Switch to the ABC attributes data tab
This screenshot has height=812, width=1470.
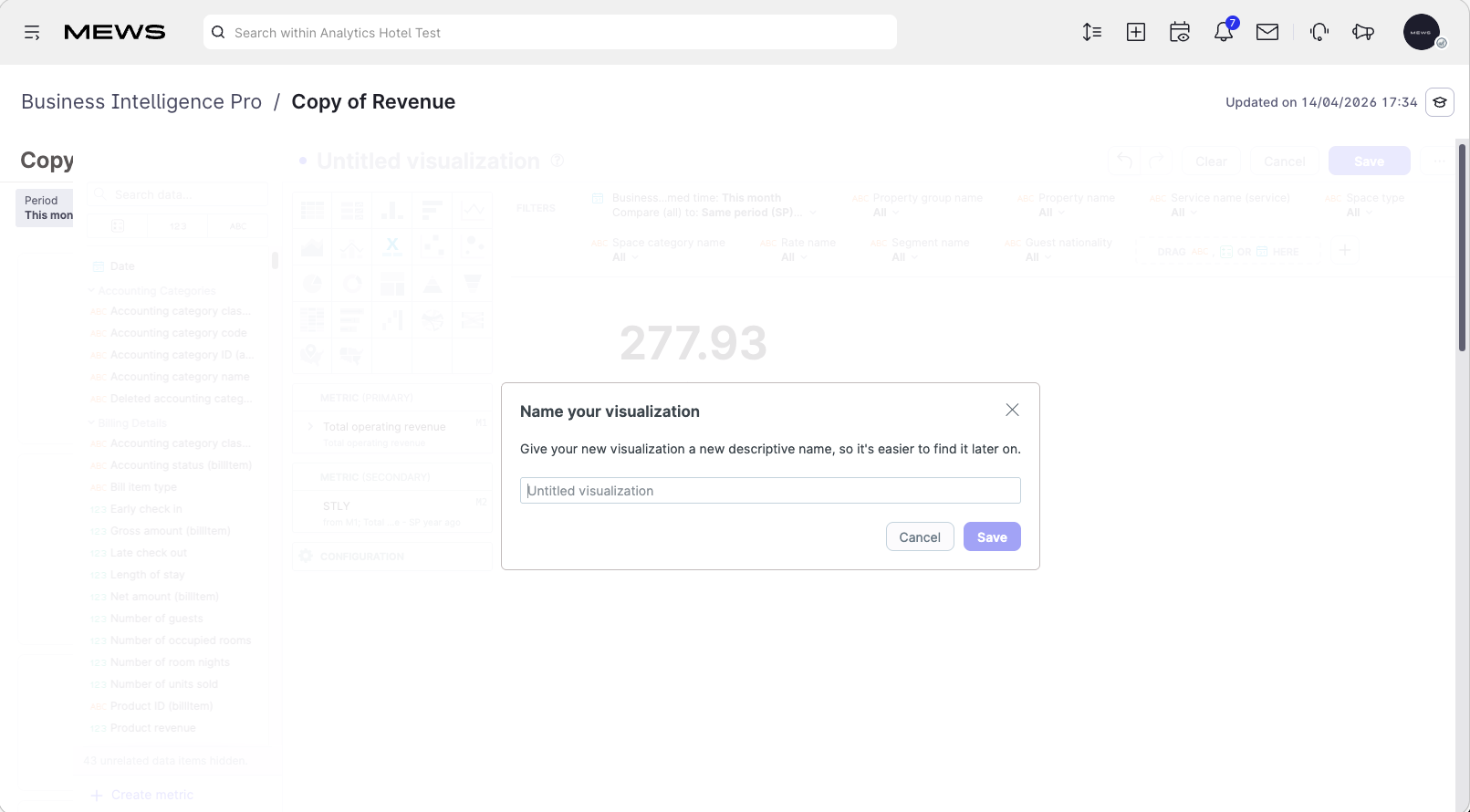[237, 226]
